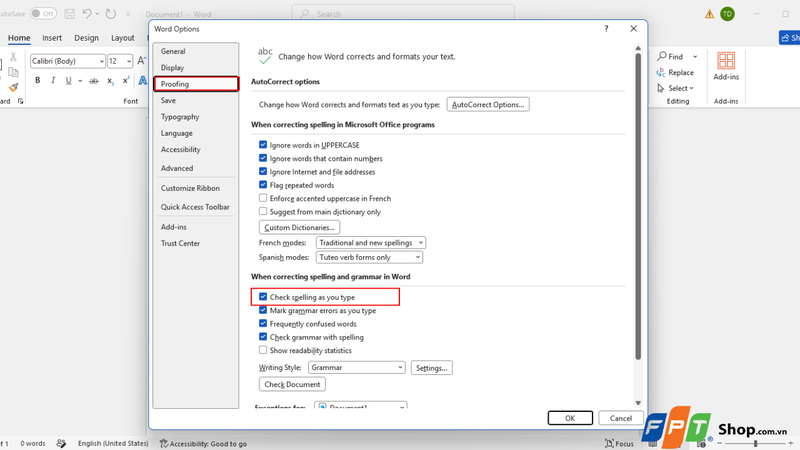Click Find in Editing group
The width and height of the screenshot is (800, 450).
(x=670, y=57)
